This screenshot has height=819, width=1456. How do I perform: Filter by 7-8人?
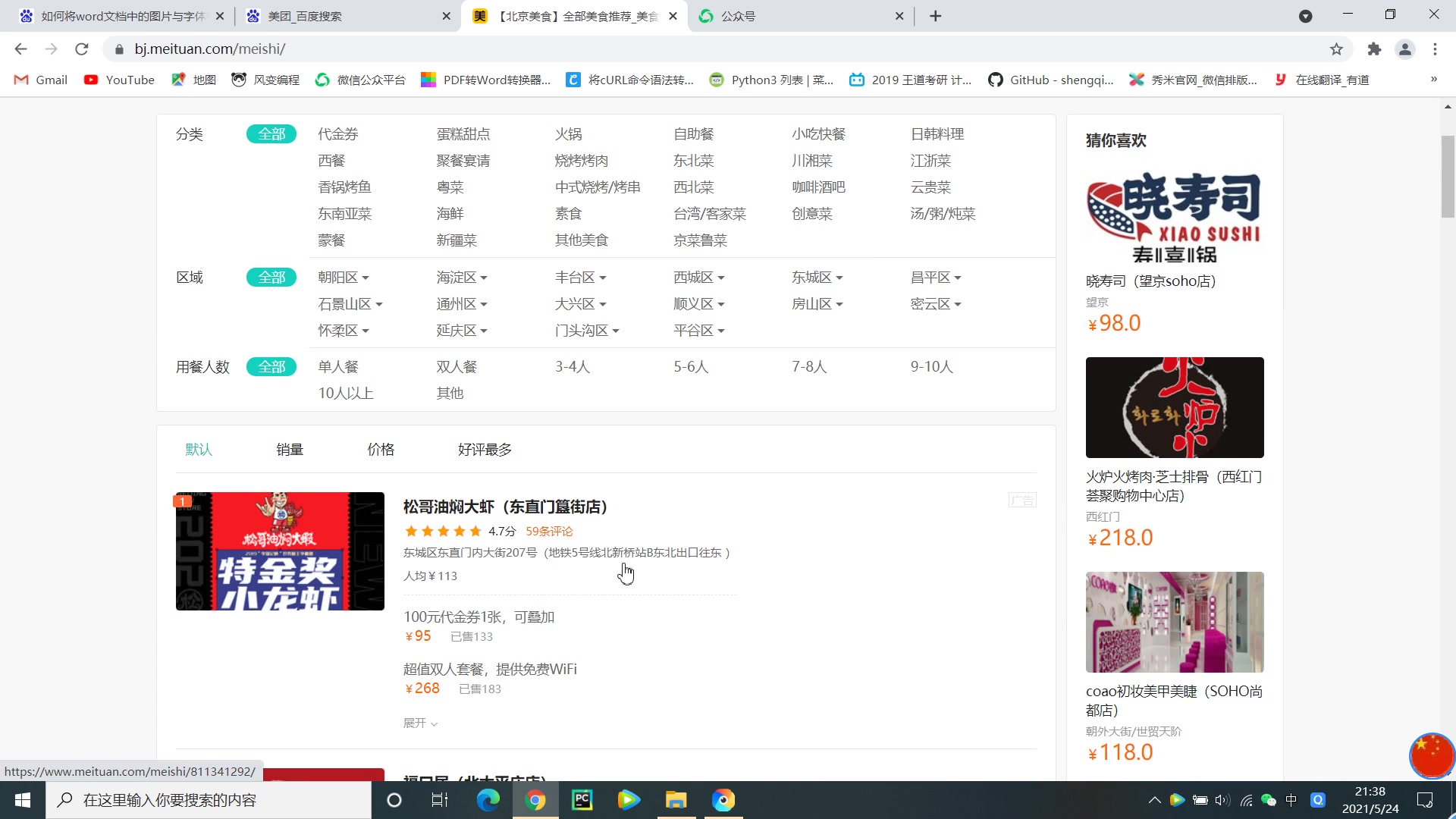coord(809,367)
